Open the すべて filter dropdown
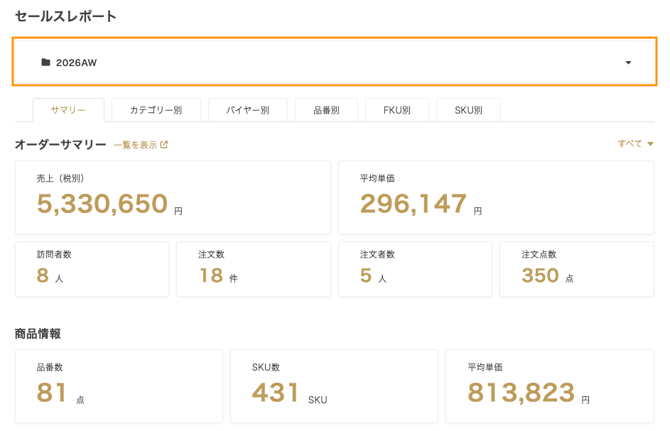670x431 pixels. 635,144
